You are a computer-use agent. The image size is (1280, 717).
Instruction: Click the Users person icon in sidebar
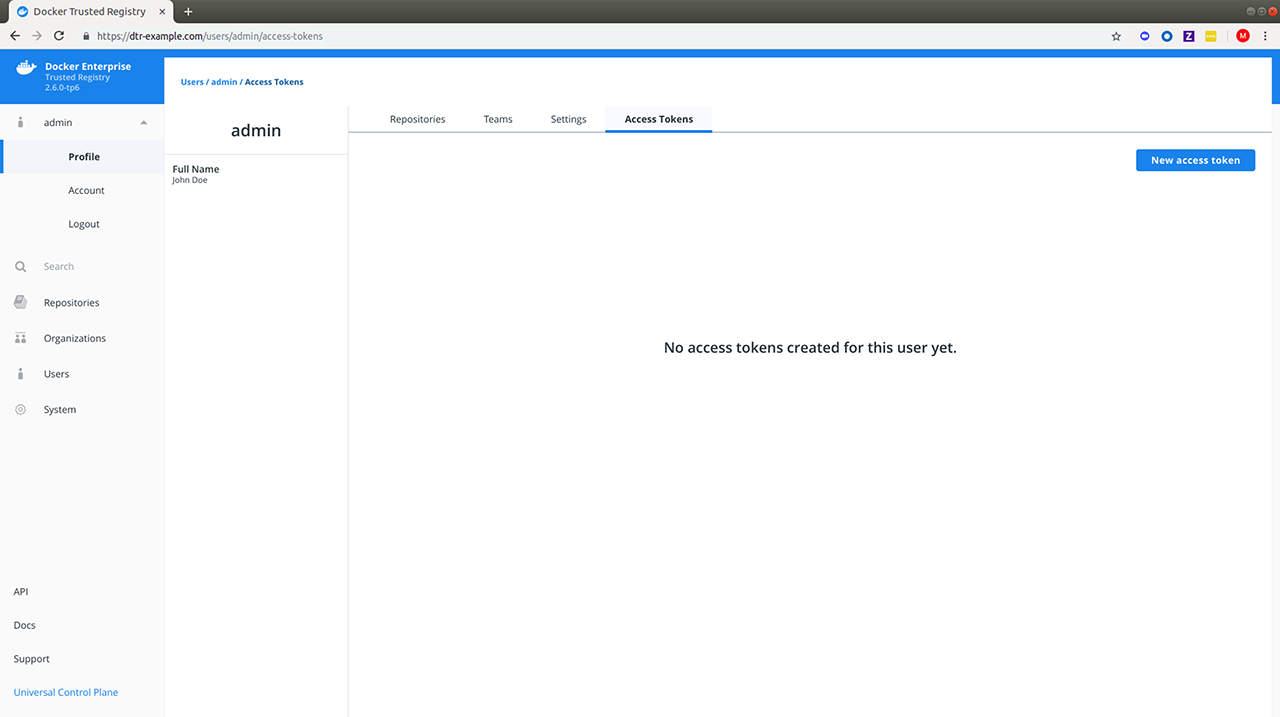(x=20, y=374)
